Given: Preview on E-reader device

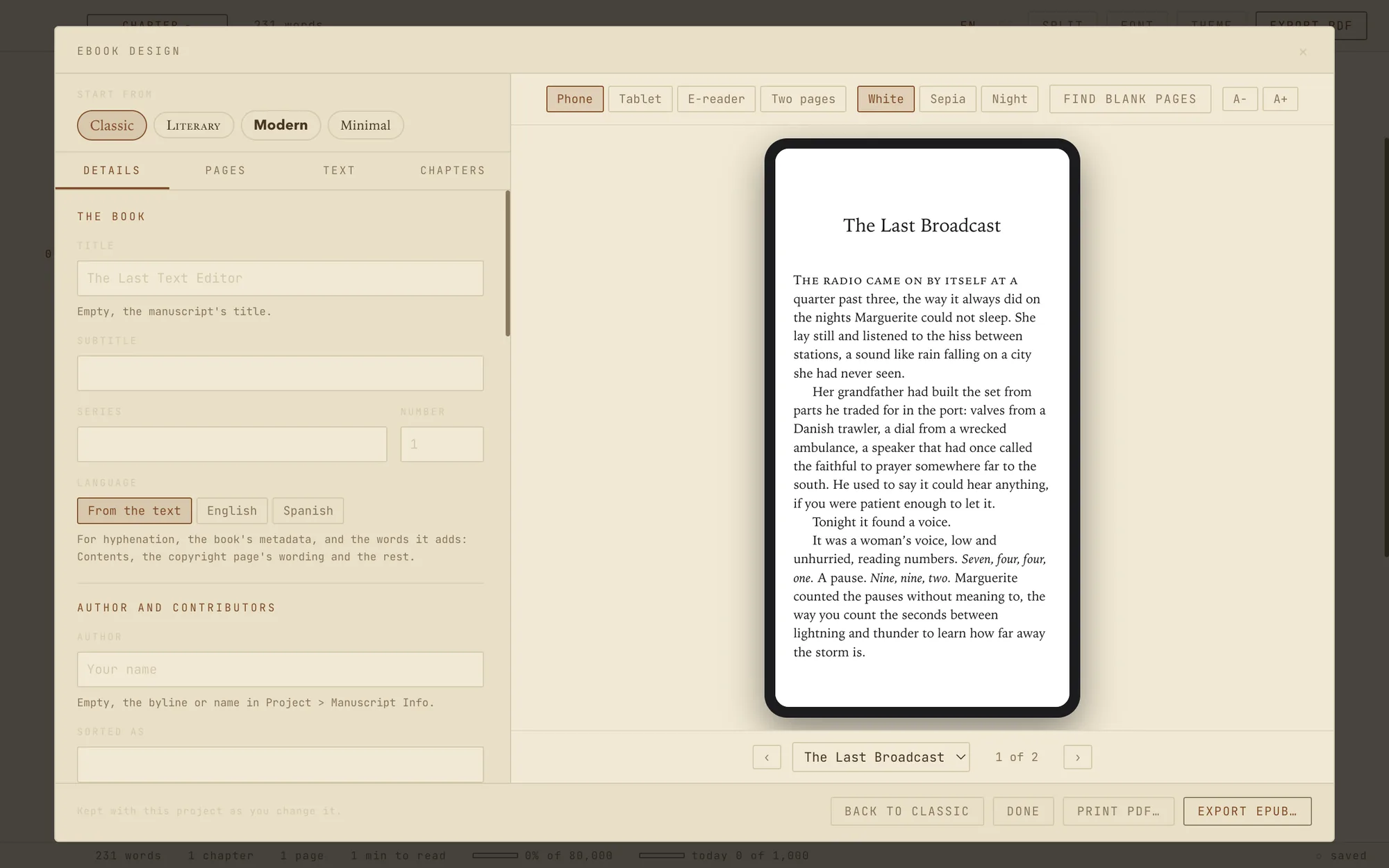Looking at the screenshot, I should [x=716, y=99].
